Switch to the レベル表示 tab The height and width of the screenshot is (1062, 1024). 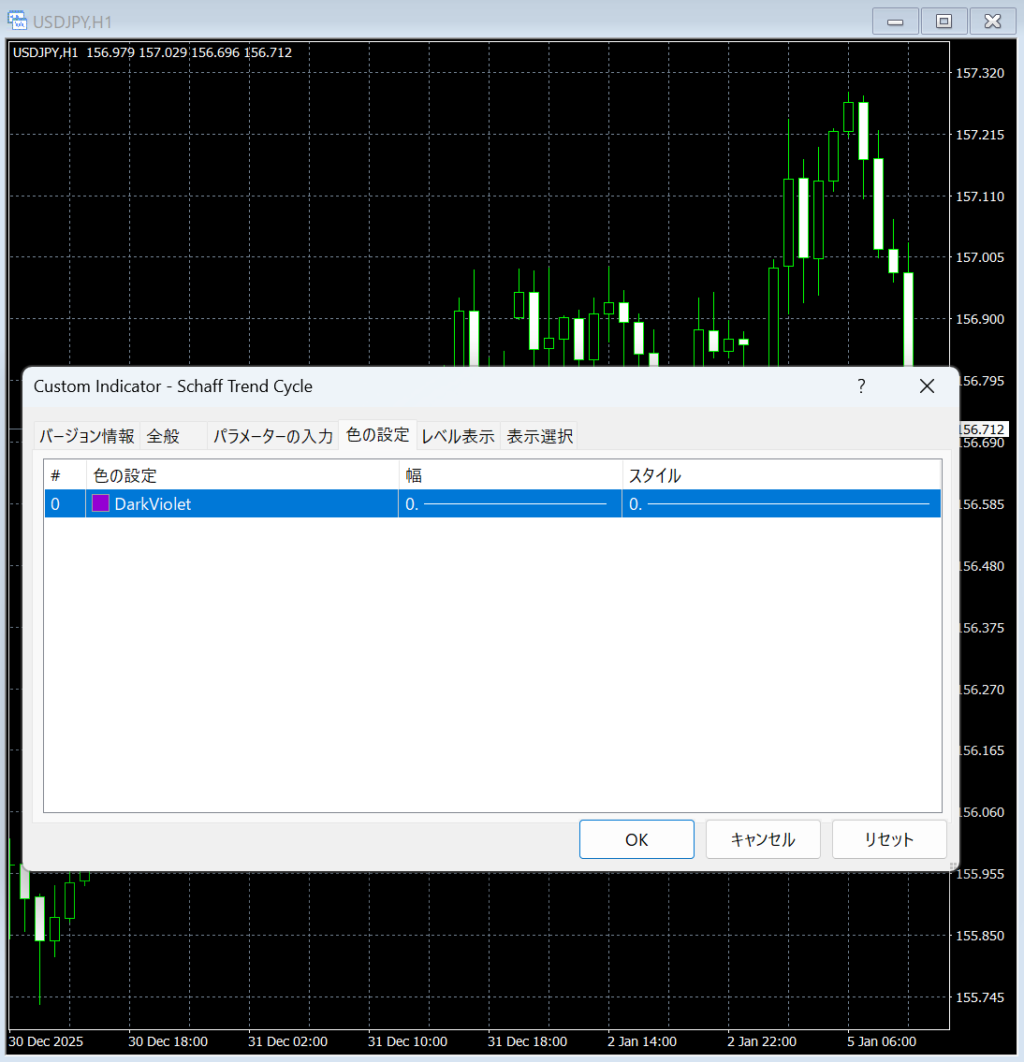(x=458, y=436)
